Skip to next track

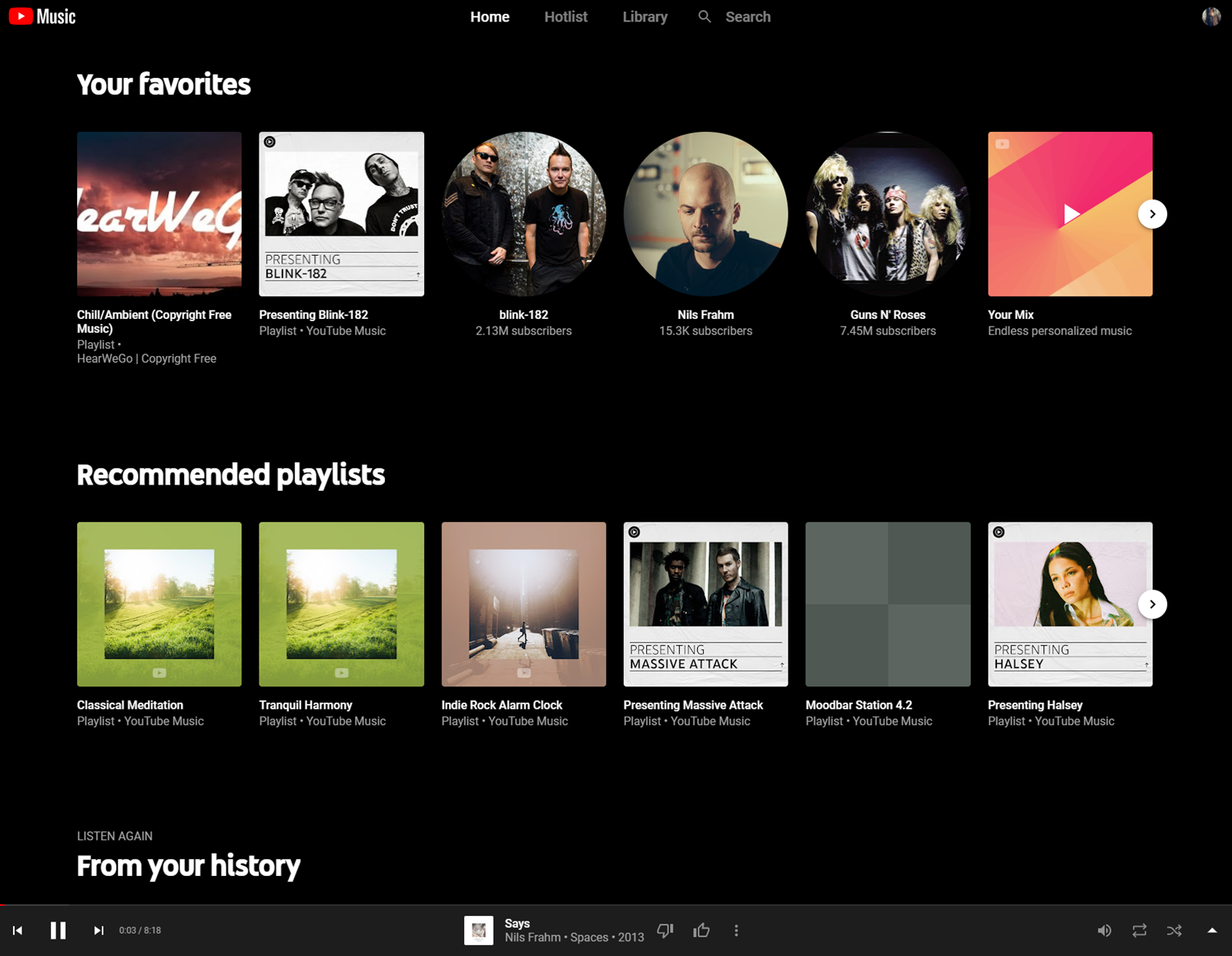(x=99, y=931)
